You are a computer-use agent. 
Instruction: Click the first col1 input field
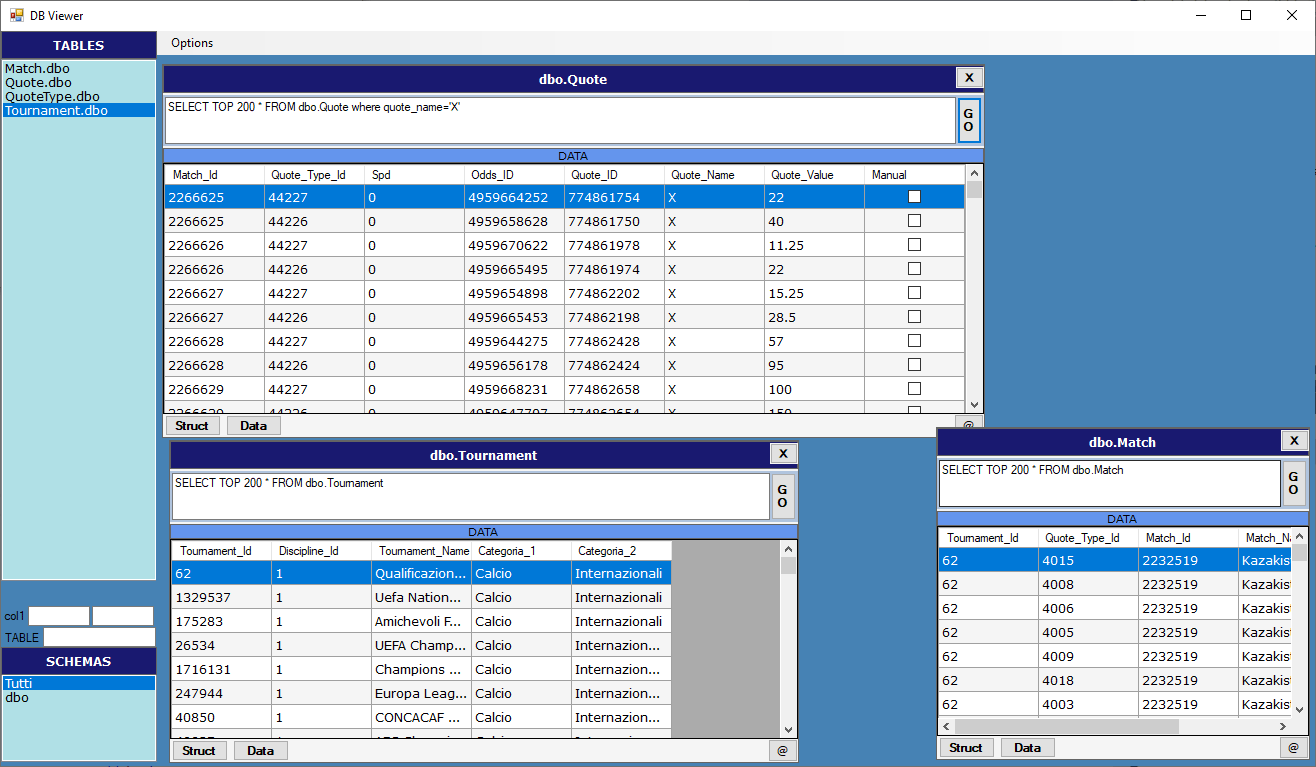pyautogui.click(x=59, y=616)
